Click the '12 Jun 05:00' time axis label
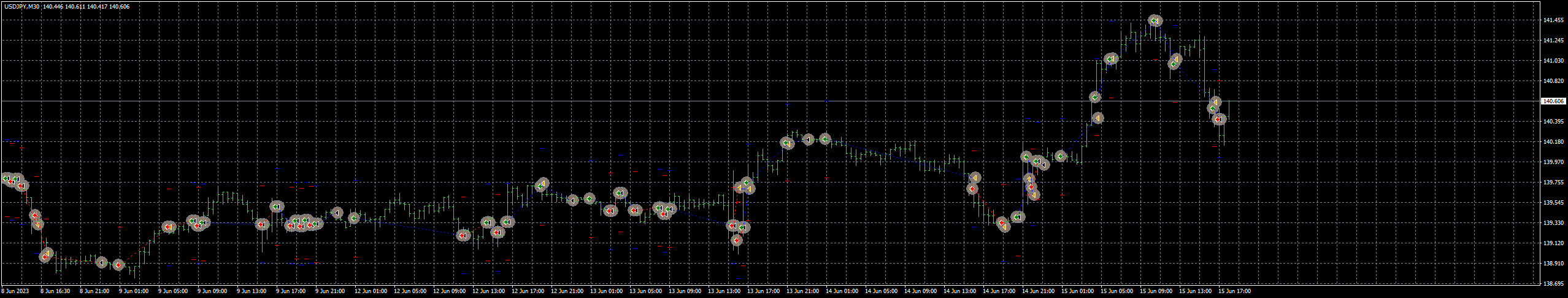The width and height of the screenshot is (1568, 298). click(x=410, y=291)
